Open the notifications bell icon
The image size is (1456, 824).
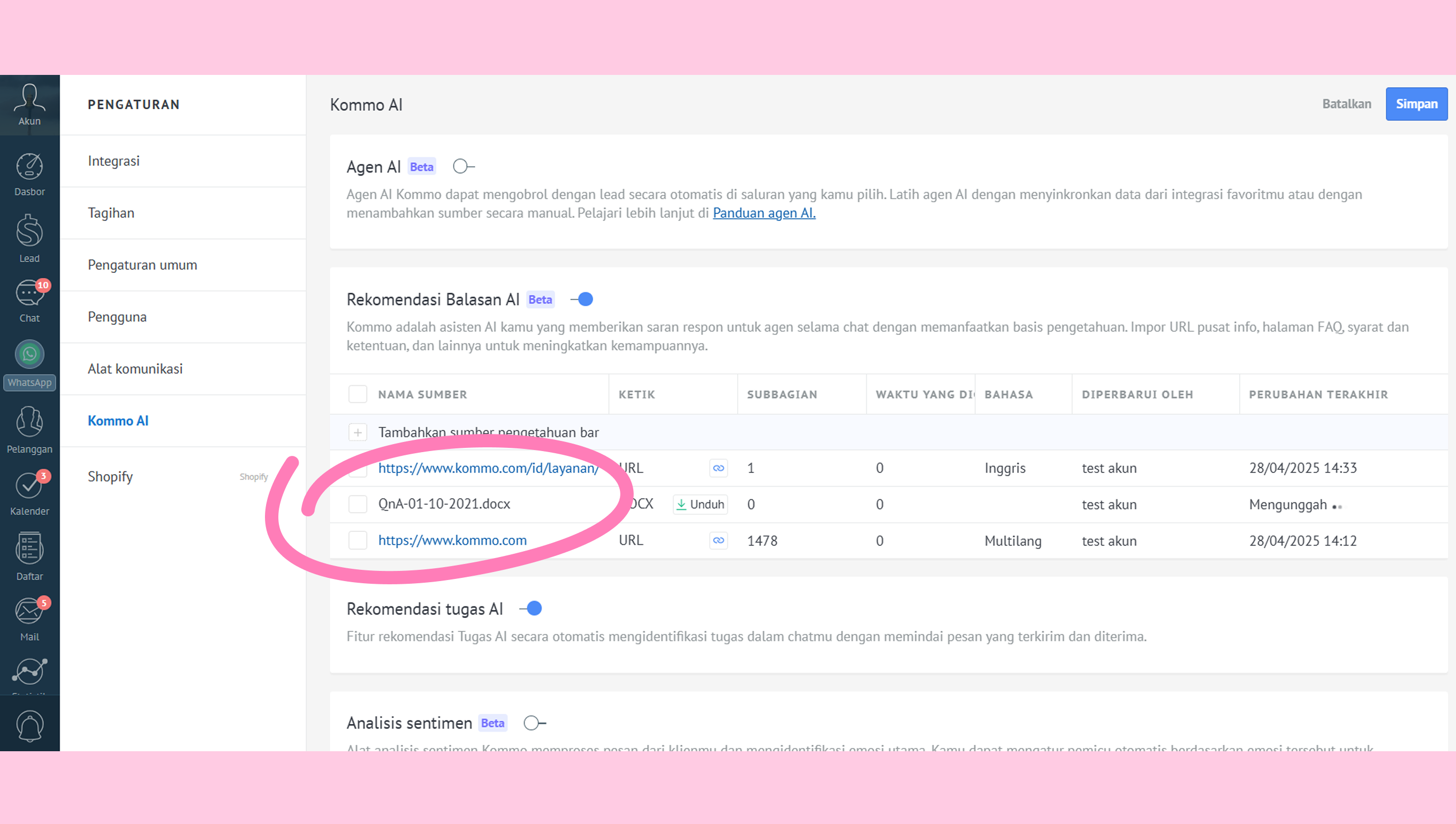click(29, 726)
